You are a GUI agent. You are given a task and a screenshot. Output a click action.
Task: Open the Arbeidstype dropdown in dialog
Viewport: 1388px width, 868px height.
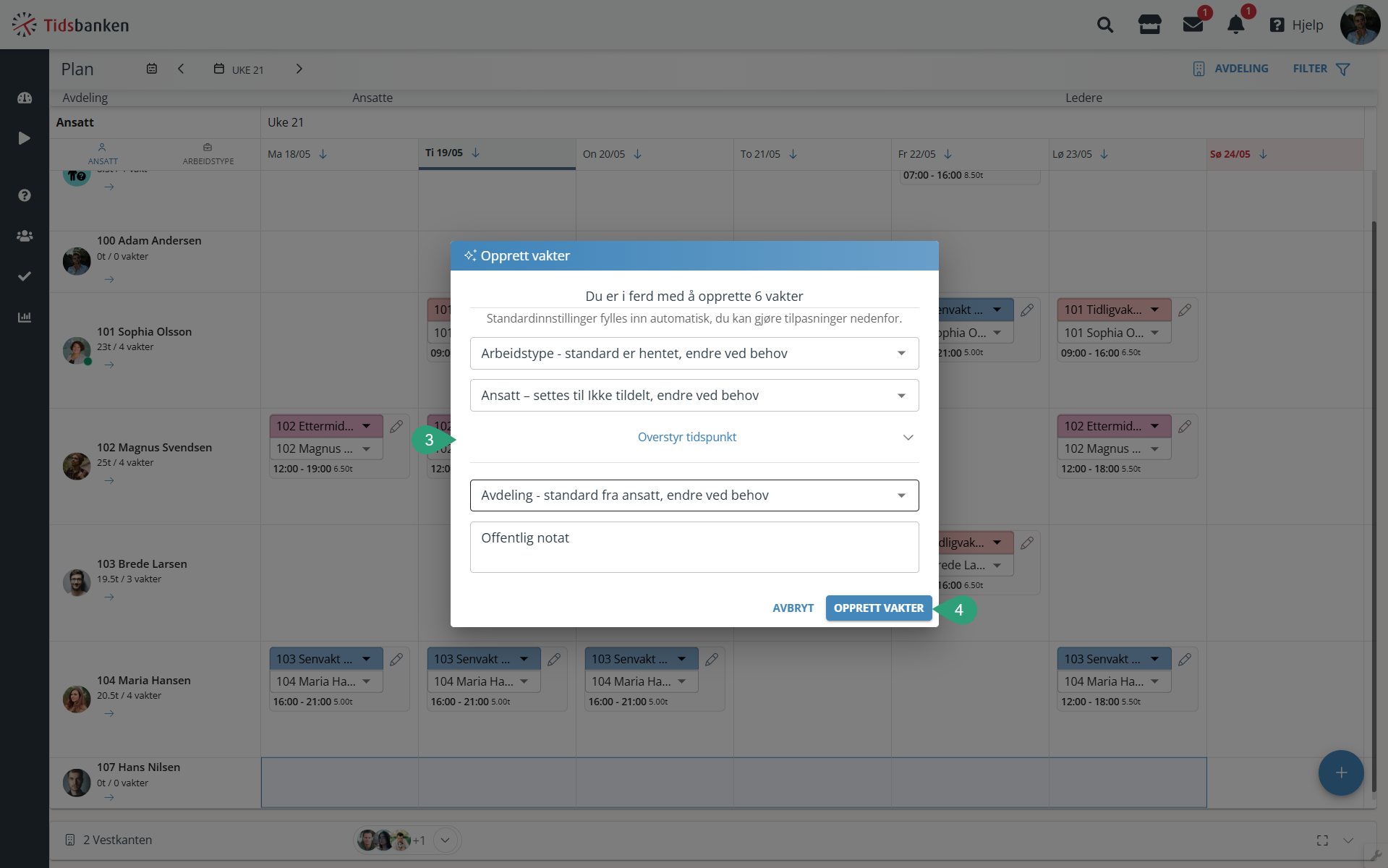[694, 354]
